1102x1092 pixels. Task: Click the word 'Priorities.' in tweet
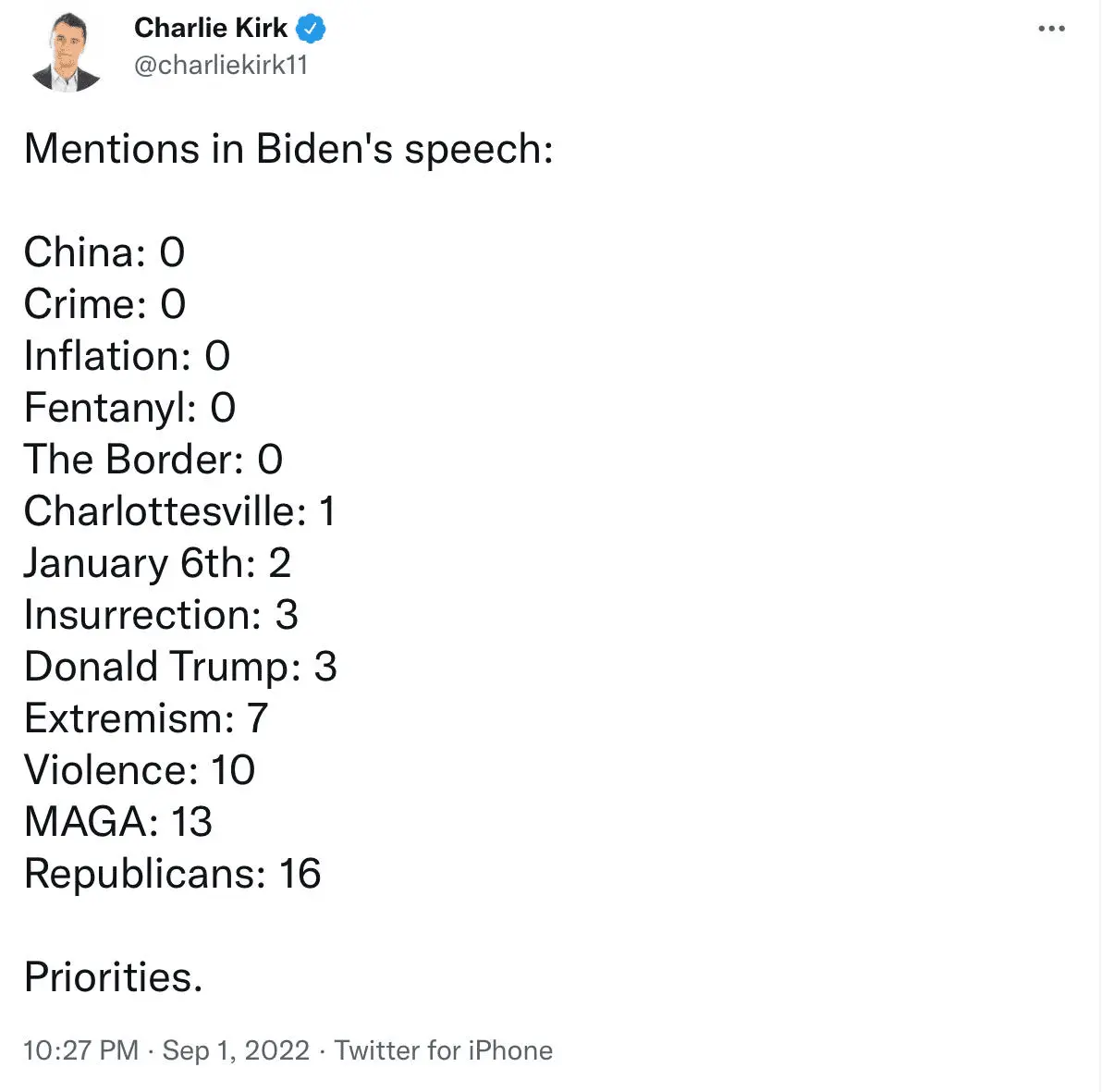[113, 977]
